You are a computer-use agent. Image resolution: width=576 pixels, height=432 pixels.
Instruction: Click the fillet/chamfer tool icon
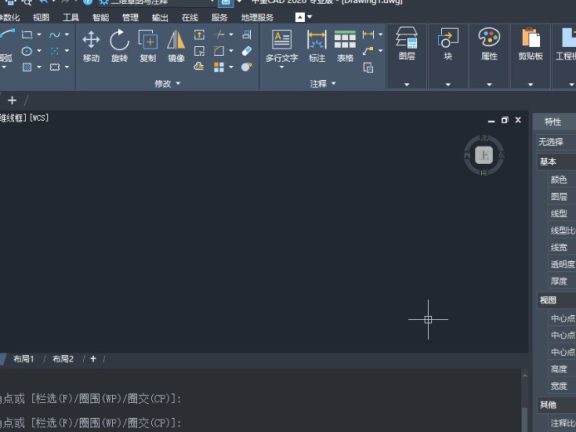[x=219, y=51]
